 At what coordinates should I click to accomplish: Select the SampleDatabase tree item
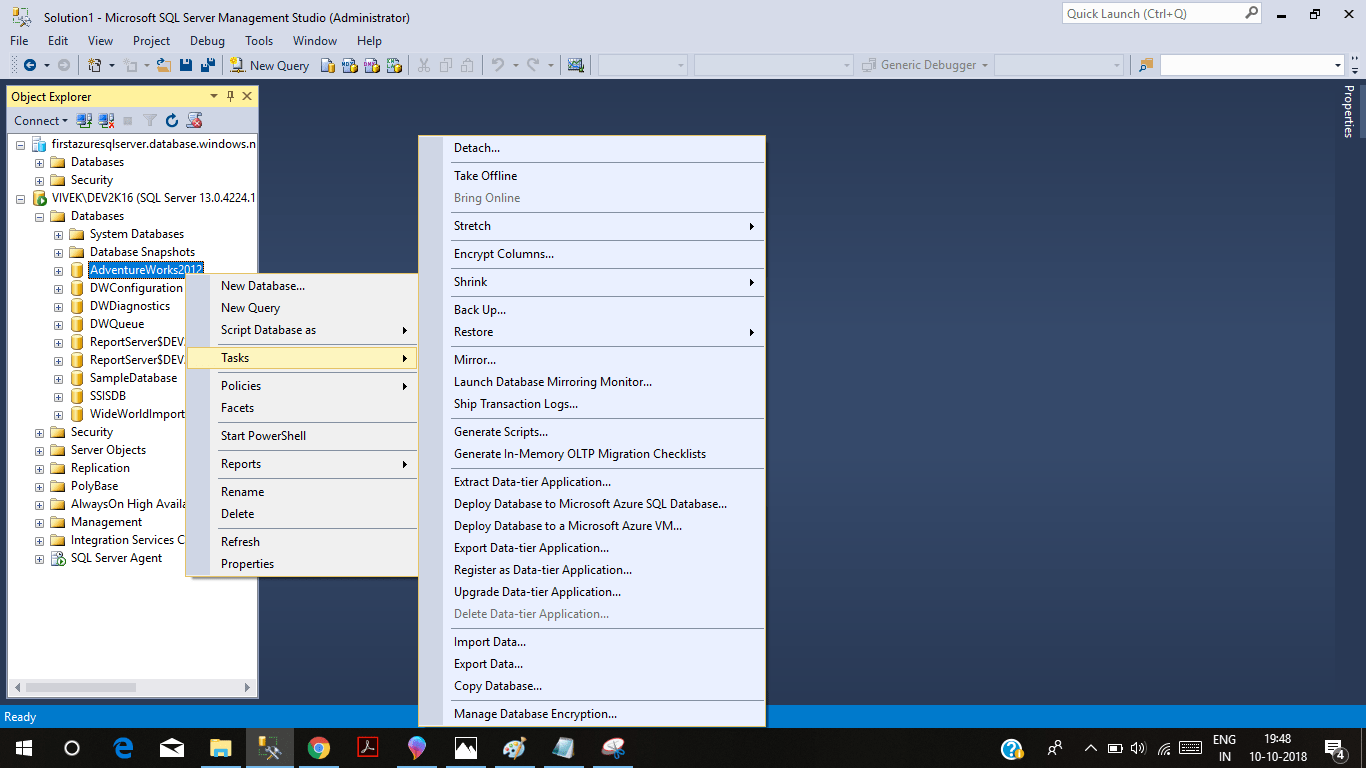(133, 378)
